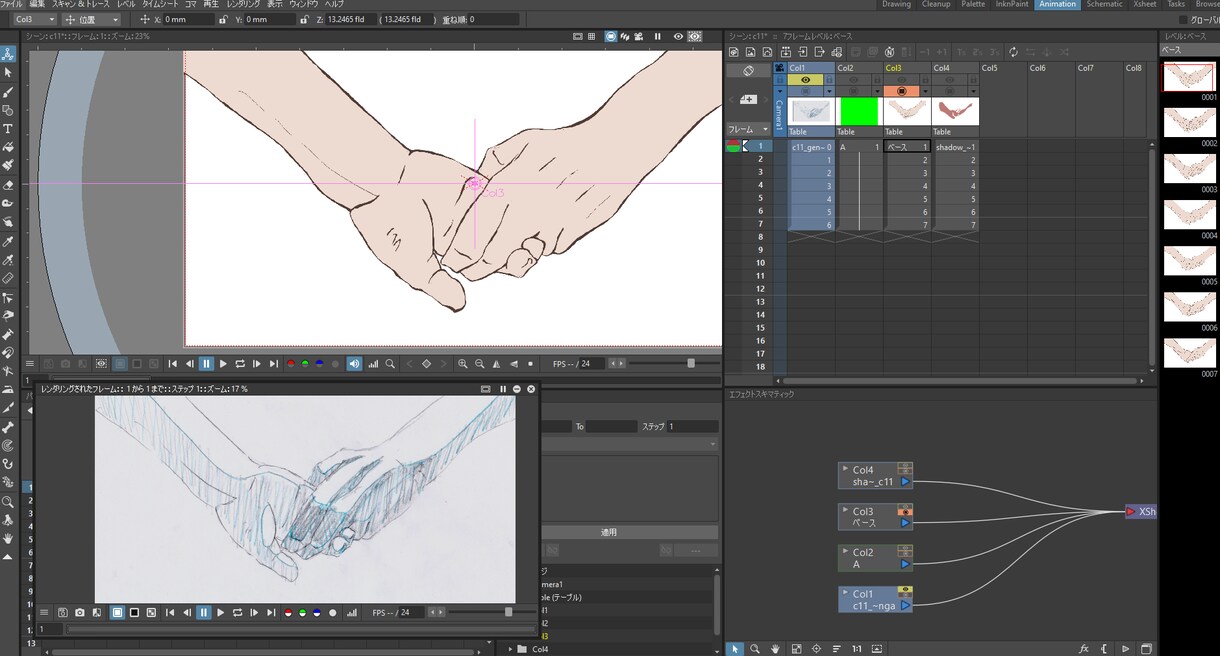This screenshot has width=1220, height=656.
Task: Toggle the X position lock
Action: [x=222, y=19]
